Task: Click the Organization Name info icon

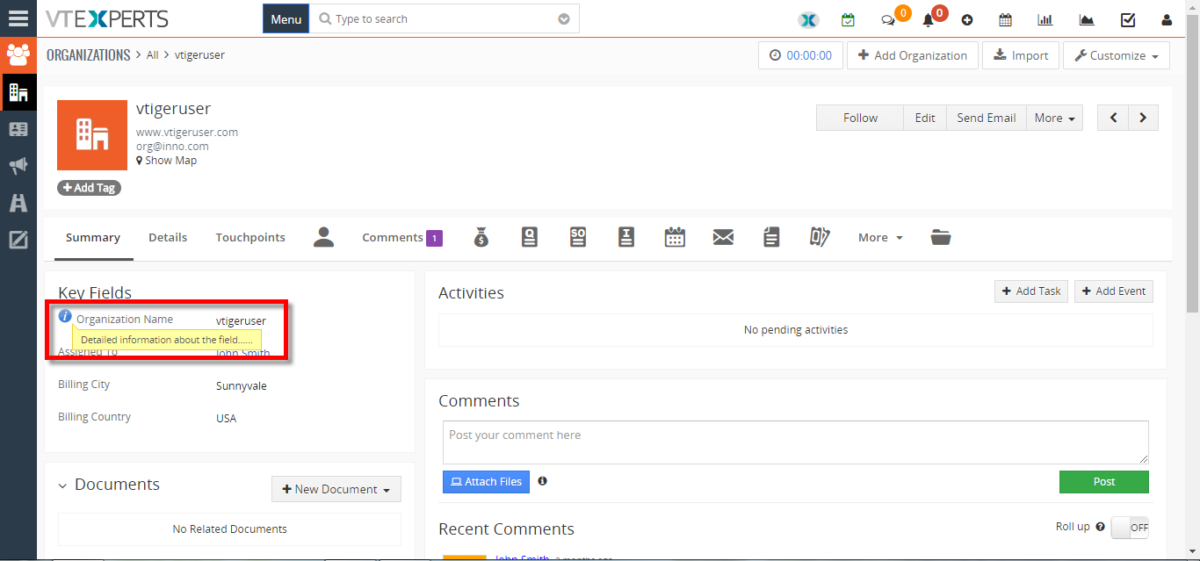Action: tap(65, 316)
